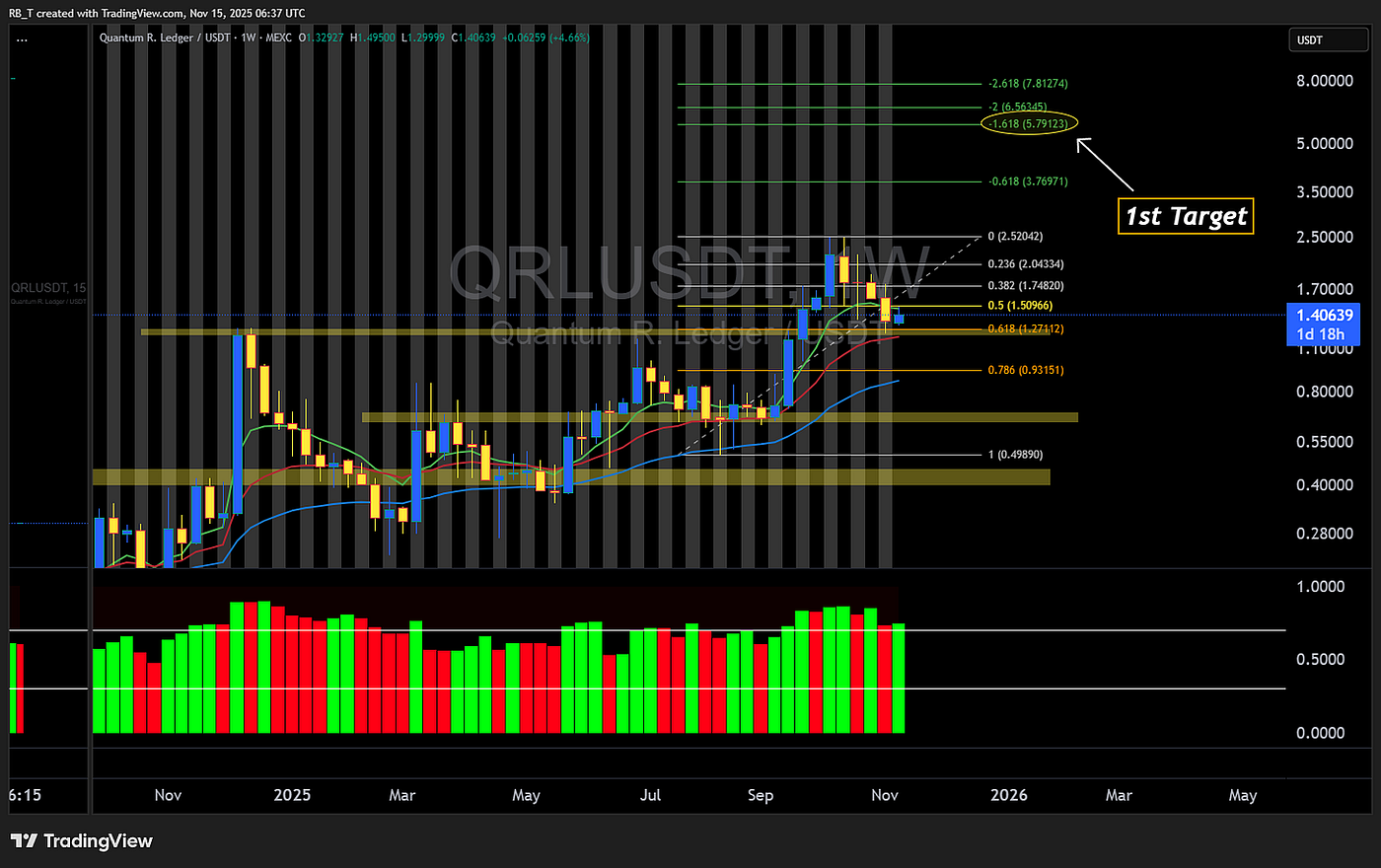The image size is (1381, 868).
Task: Click the 1.0000 indicator scale value
Action: click(x=1320, y=587)
